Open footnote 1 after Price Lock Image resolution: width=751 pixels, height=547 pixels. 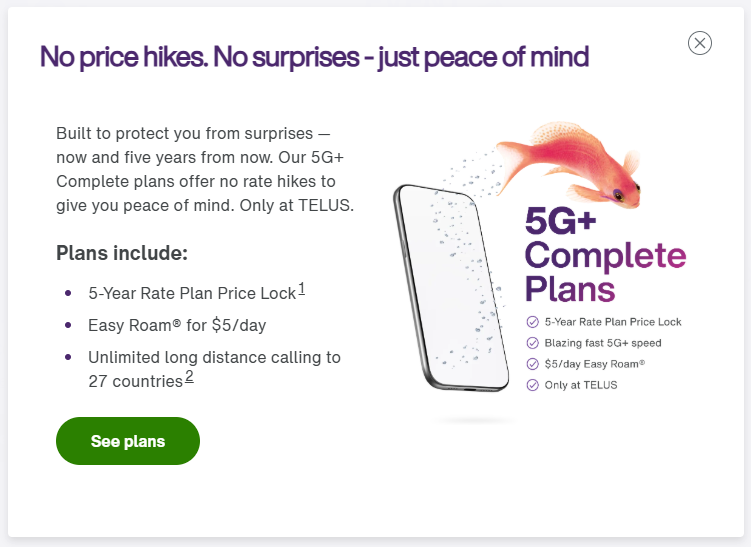(302, 289)
